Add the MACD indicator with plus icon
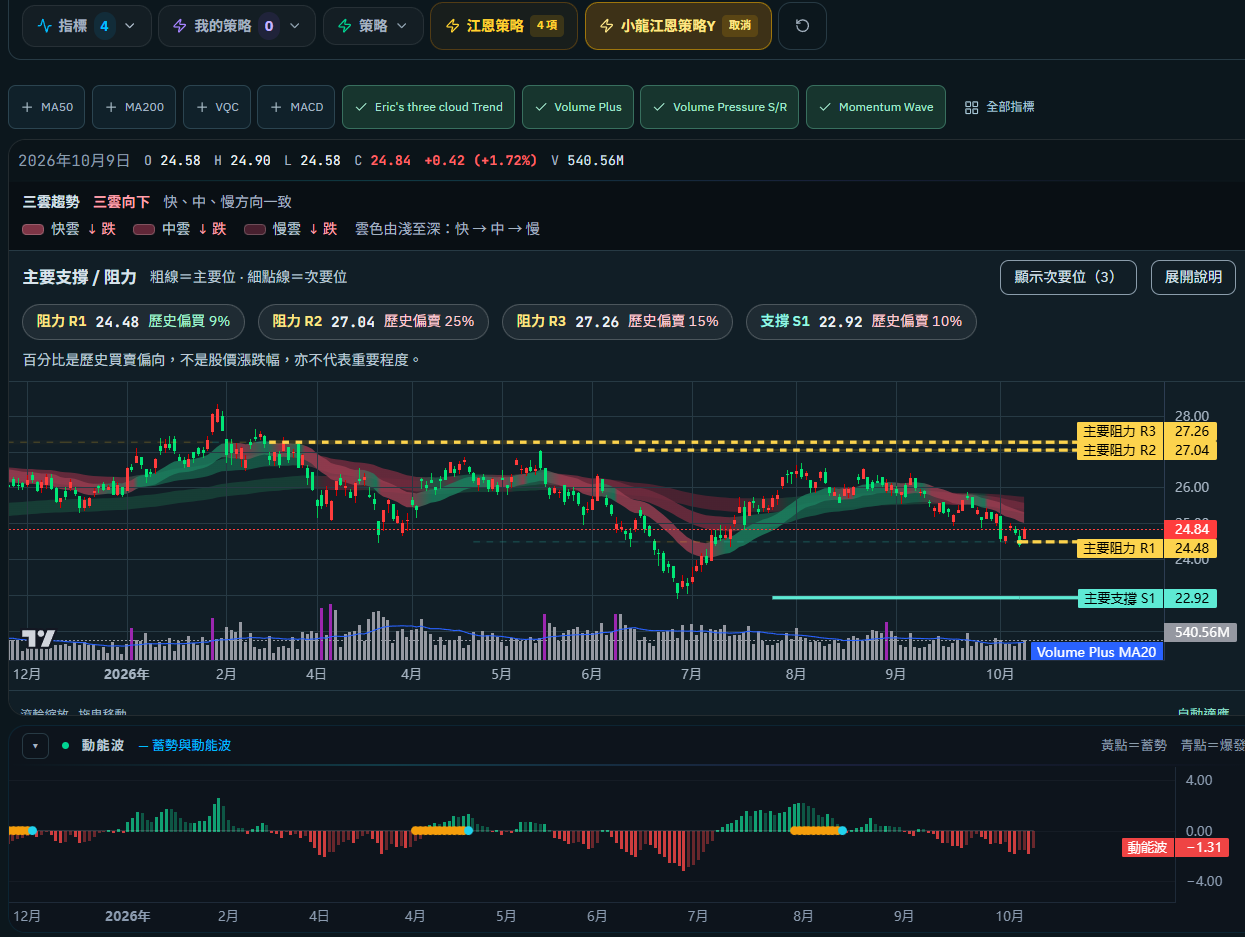The image size is (1245, 937). (x=296, y=107)
